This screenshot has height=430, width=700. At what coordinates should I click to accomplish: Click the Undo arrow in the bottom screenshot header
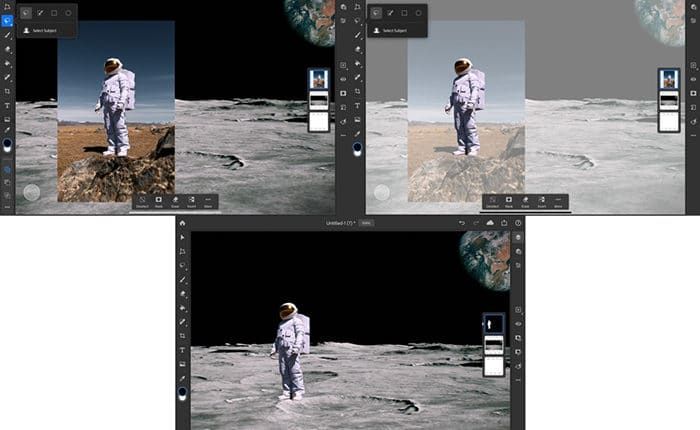point(461,223)
